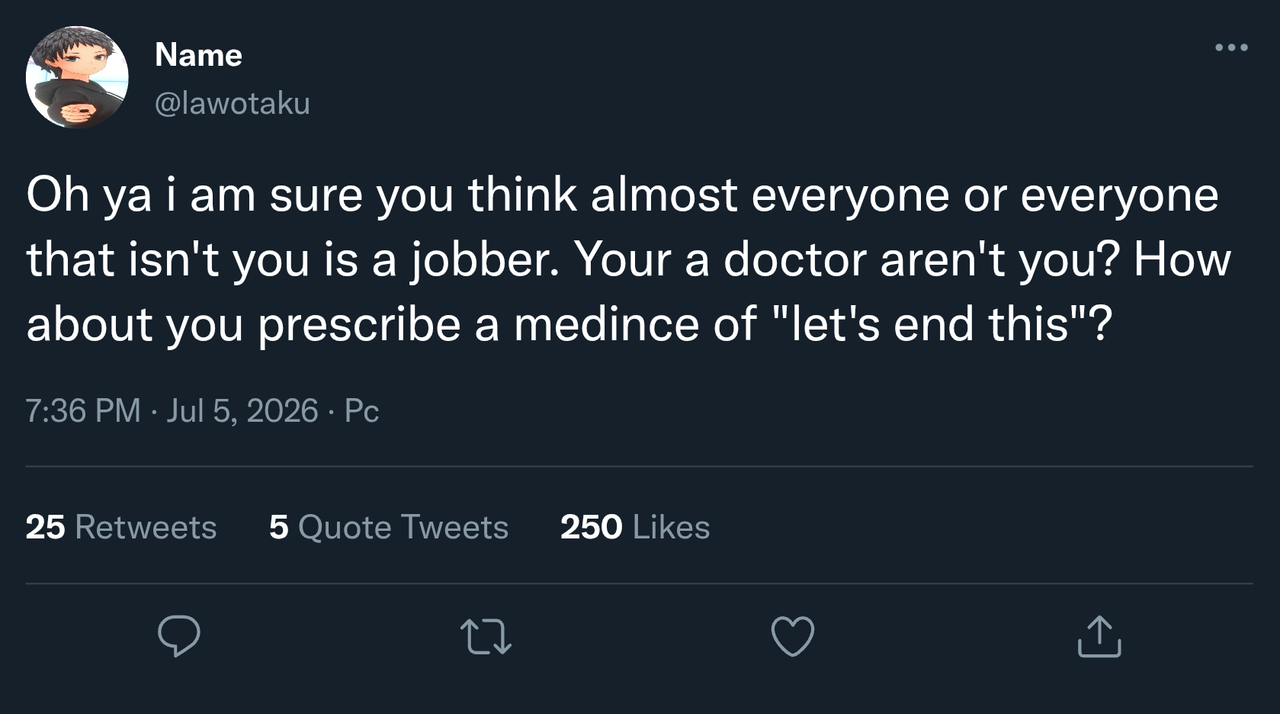Click the tweet line starting "Oh ya i am sure"
This screenshot has height=714, width=1280.
coord(622,196)
